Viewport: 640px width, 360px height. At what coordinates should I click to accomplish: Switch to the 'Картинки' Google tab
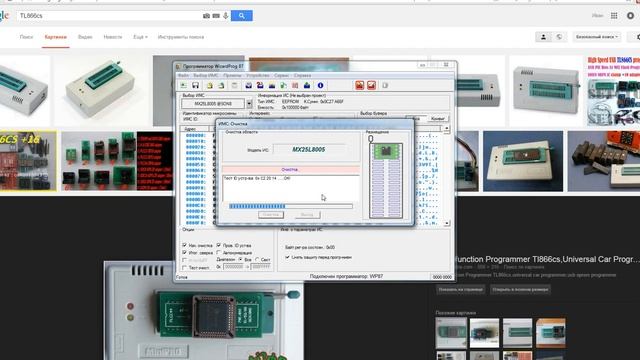click(56, 37)
